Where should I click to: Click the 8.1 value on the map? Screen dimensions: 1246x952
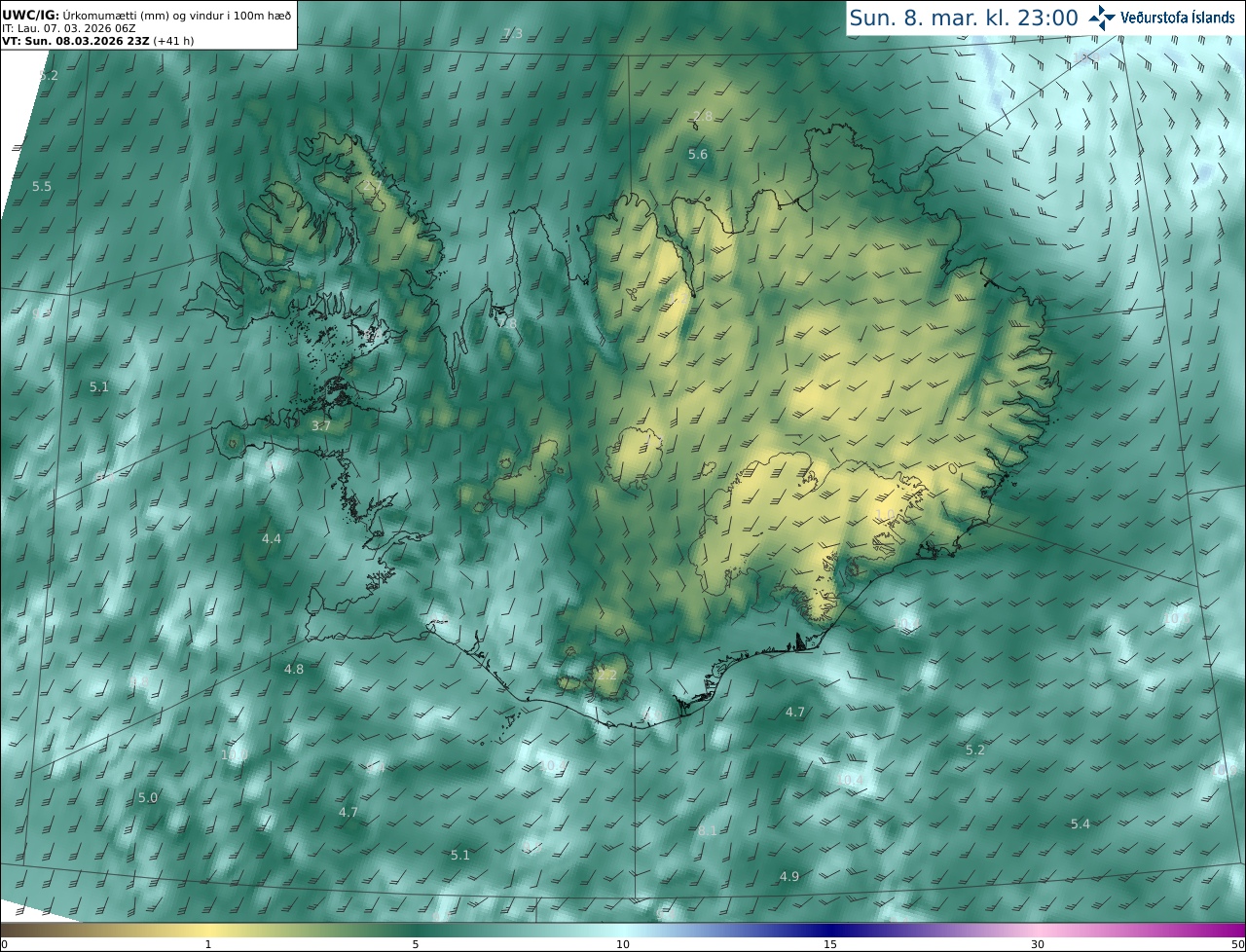tap(708, 830)
